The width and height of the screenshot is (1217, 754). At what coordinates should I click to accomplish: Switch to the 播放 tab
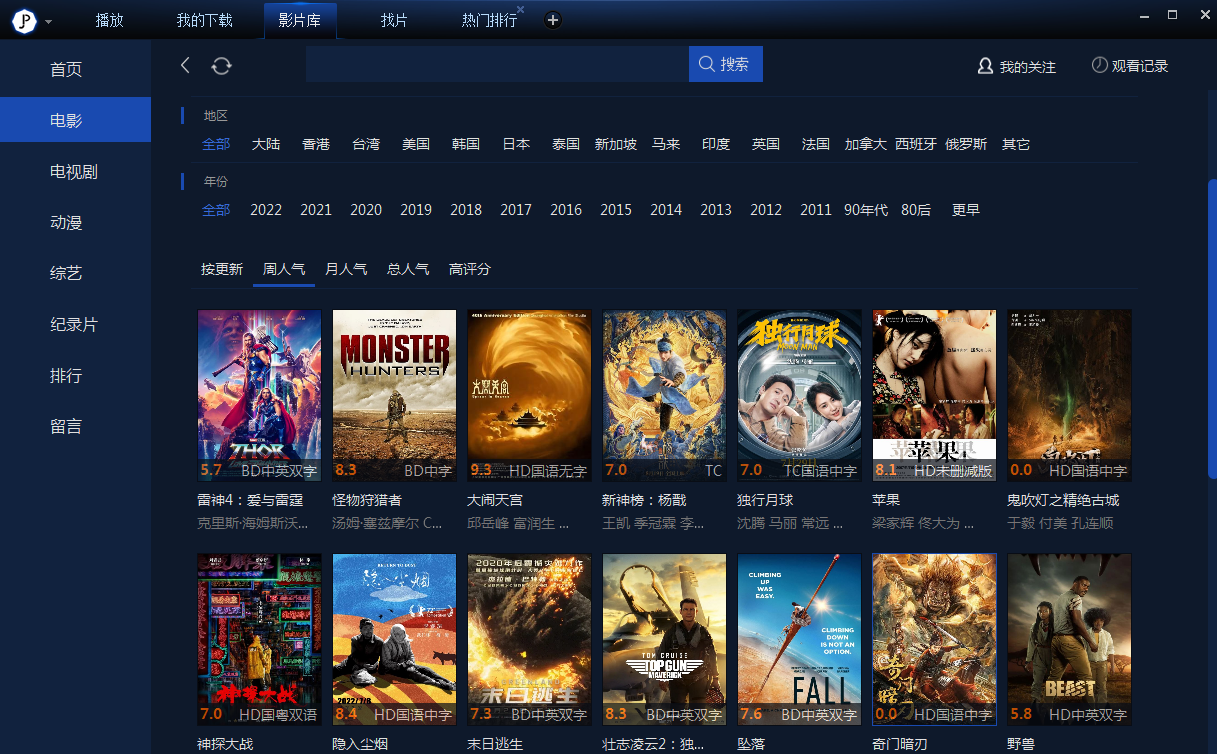(110, 20)
